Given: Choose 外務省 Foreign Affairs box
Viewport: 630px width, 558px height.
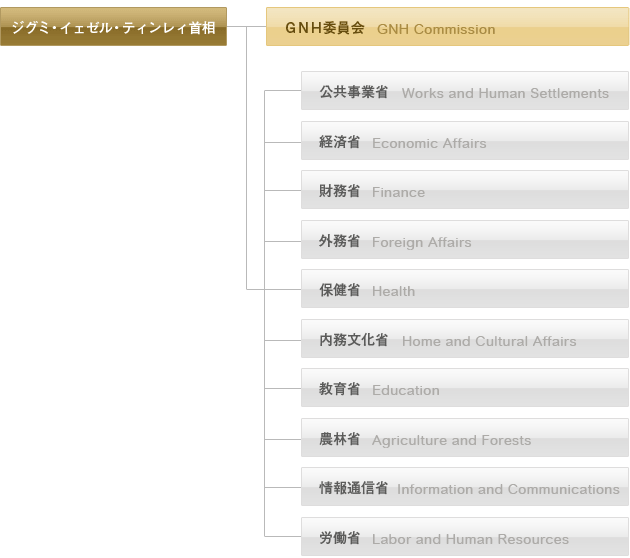Looking at the screenshot, I should 465,239.
